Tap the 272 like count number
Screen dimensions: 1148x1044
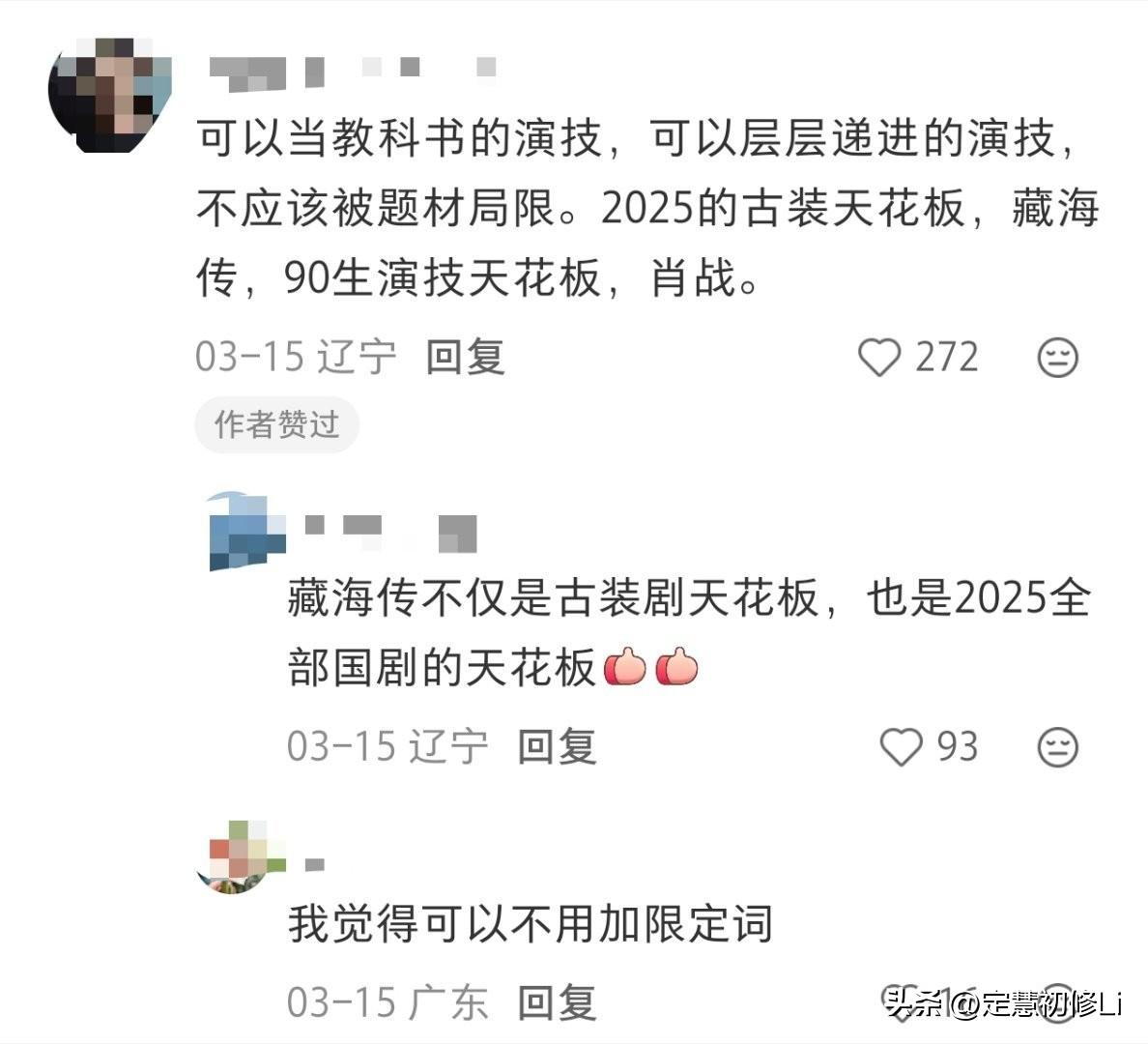pyautogui.click(x=947, y=358)
